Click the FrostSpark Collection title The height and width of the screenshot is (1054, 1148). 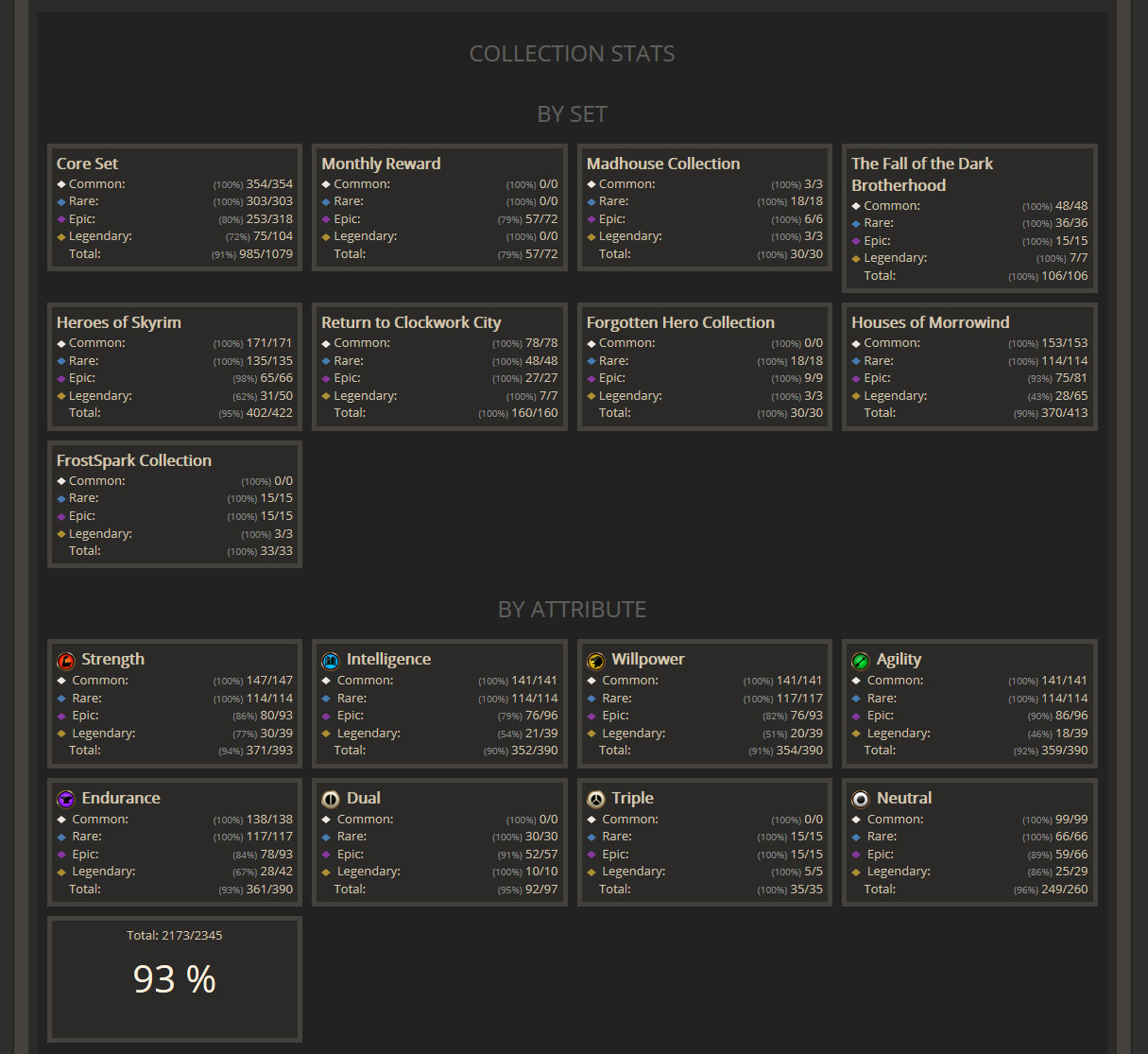(x=134, y=460)
